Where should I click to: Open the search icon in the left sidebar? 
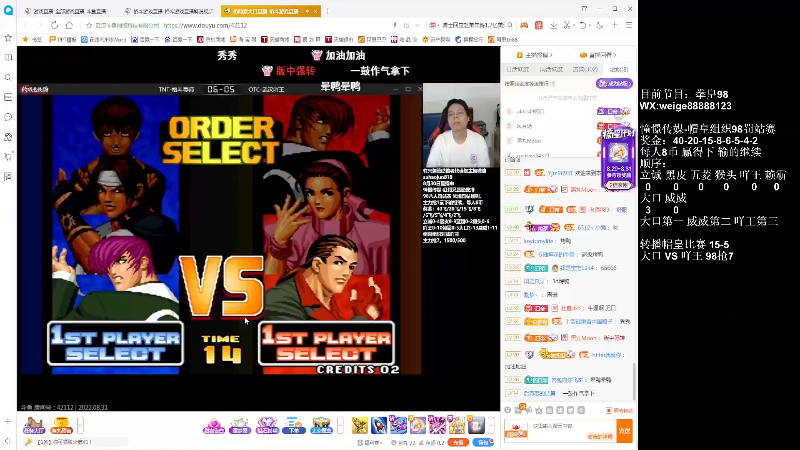(x=8, y=78)
